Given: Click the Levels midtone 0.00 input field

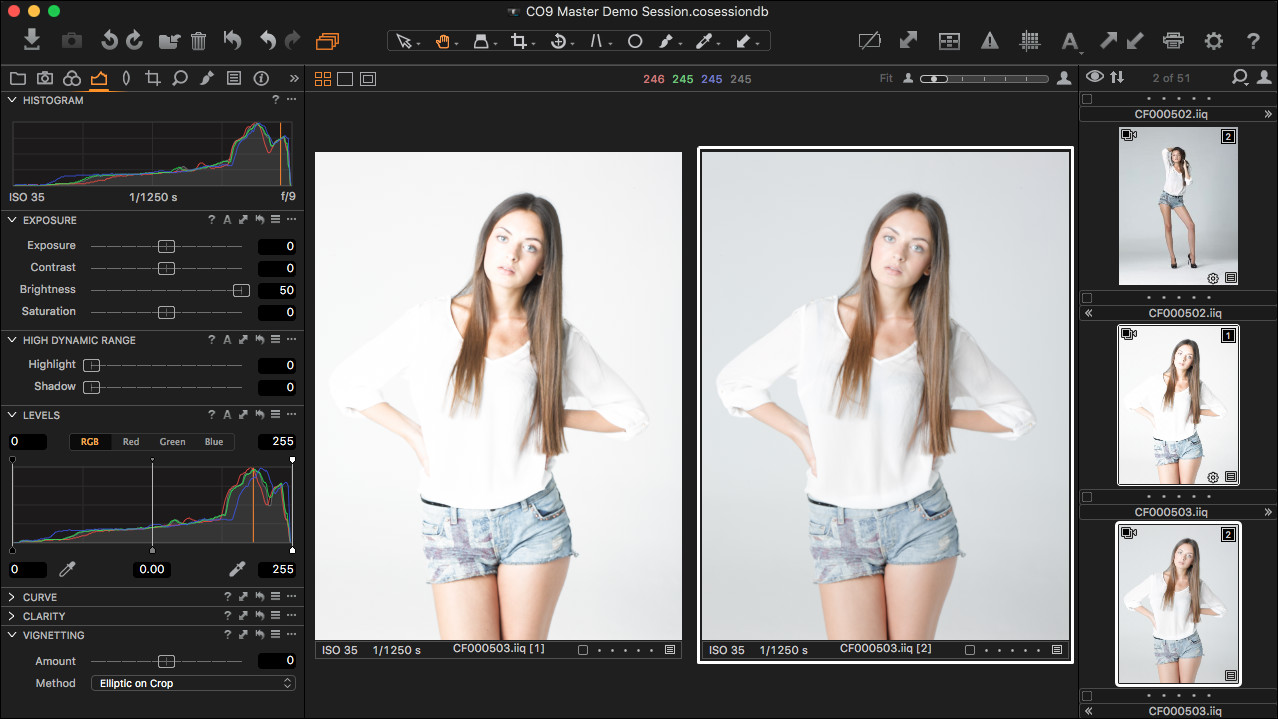Looking at the screenshot, I should (151, 569).
